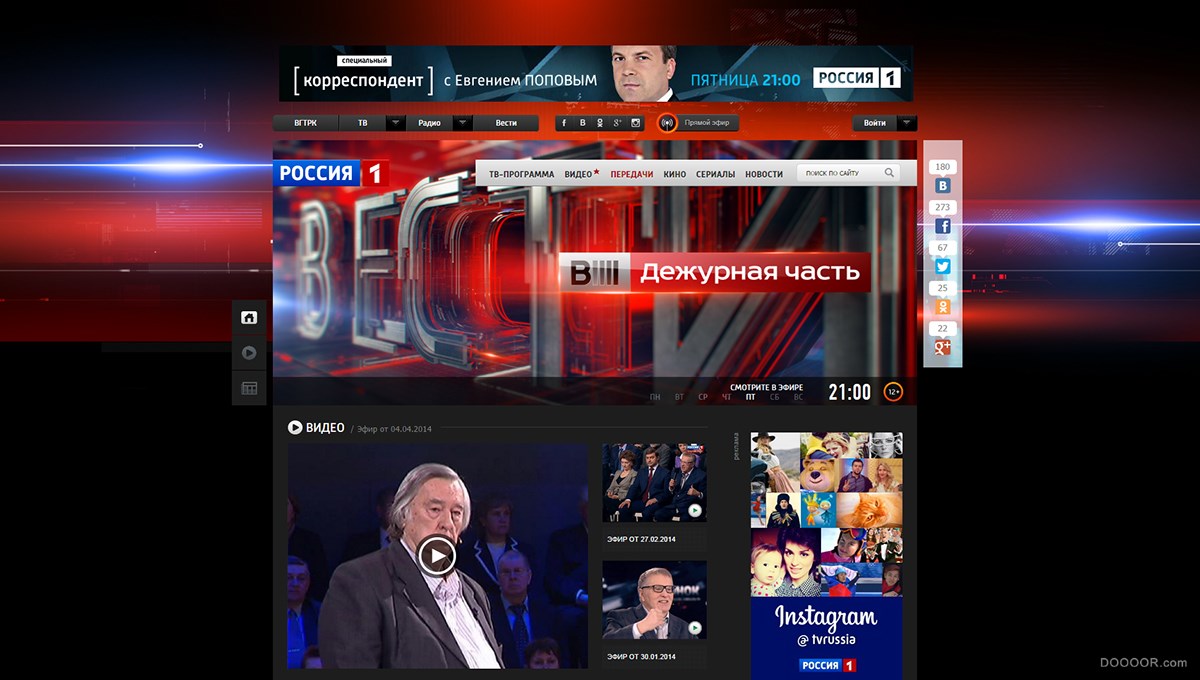Viewport: 1200px width, 680px height.
Task: Share via the Facebook side panel icon
Action: pyautogui.click(x=942, y=227)
